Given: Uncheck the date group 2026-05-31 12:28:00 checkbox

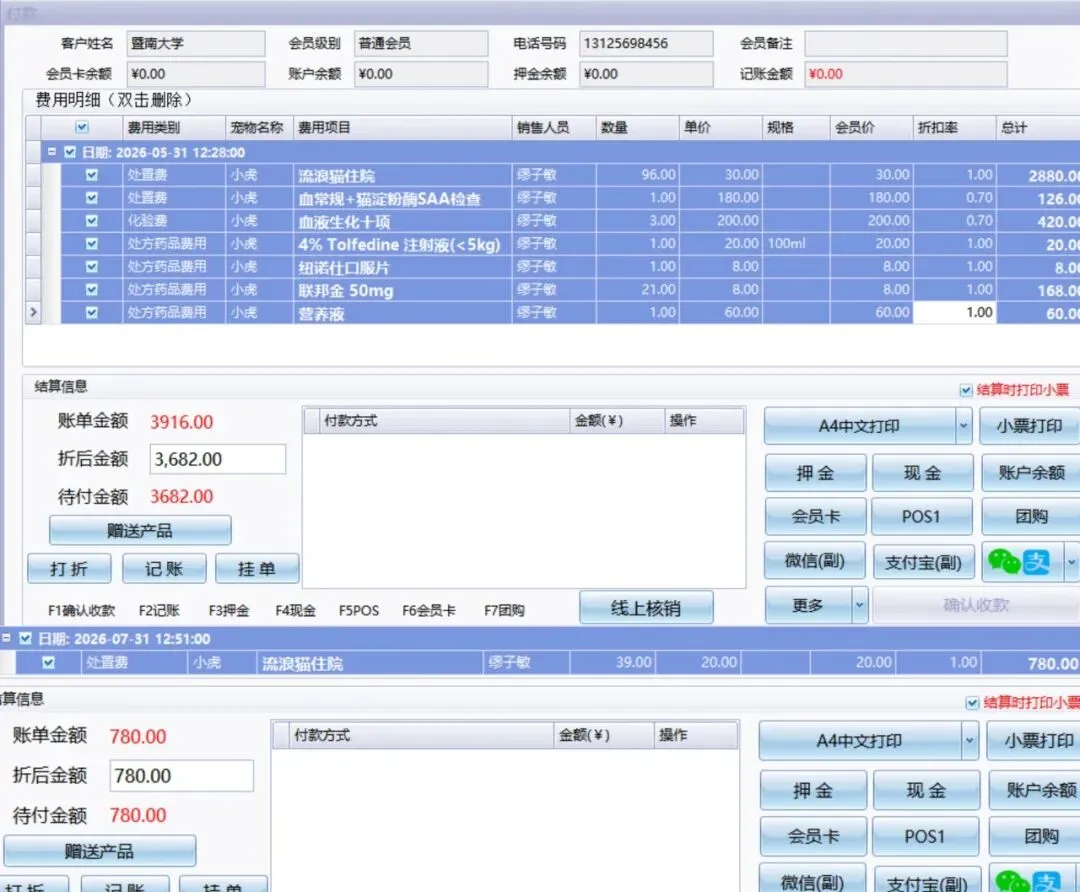Looking at the screenshot, I should point(70,152).
